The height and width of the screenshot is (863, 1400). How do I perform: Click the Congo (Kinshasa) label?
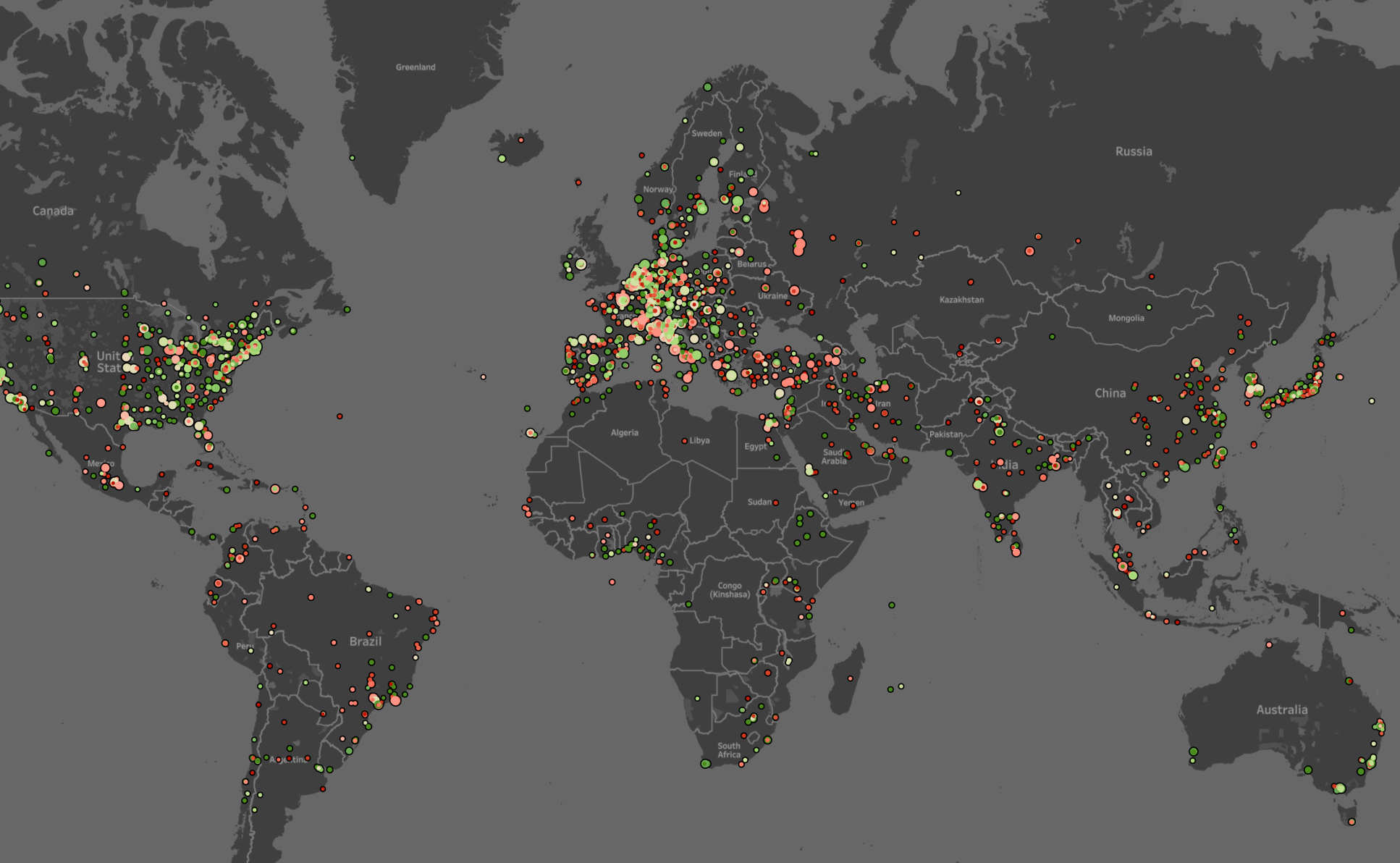point(730,590)
